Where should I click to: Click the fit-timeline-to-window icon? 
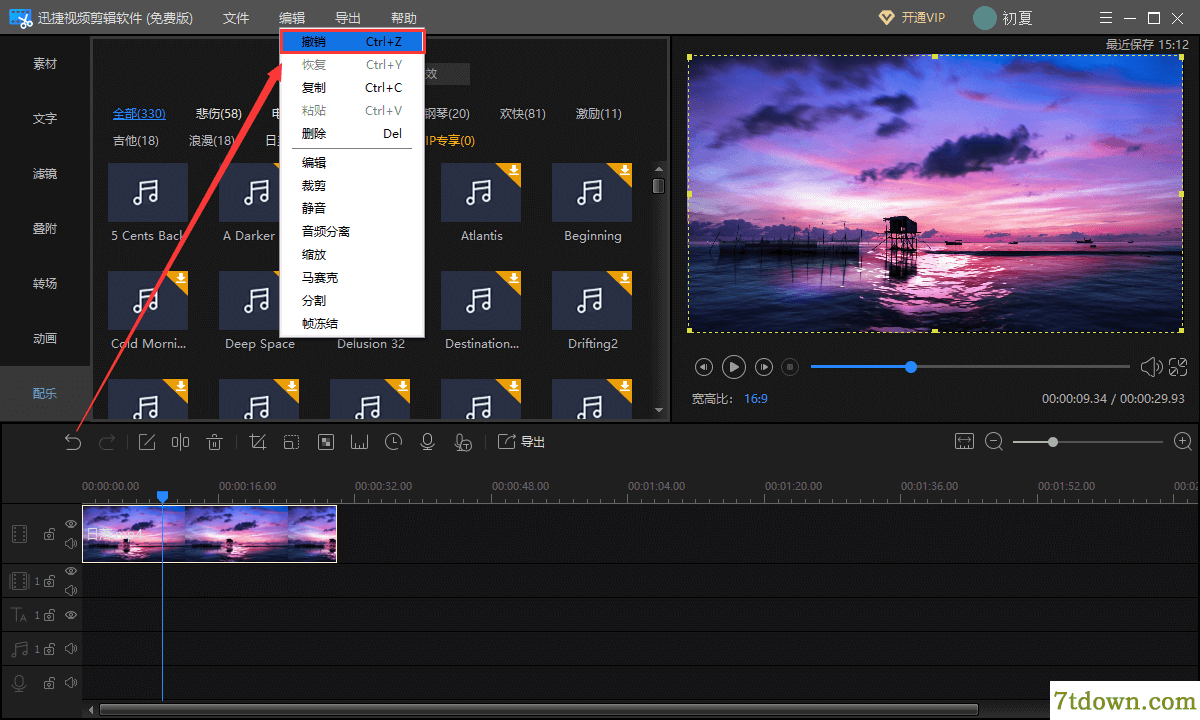click(x=964, y=441)
